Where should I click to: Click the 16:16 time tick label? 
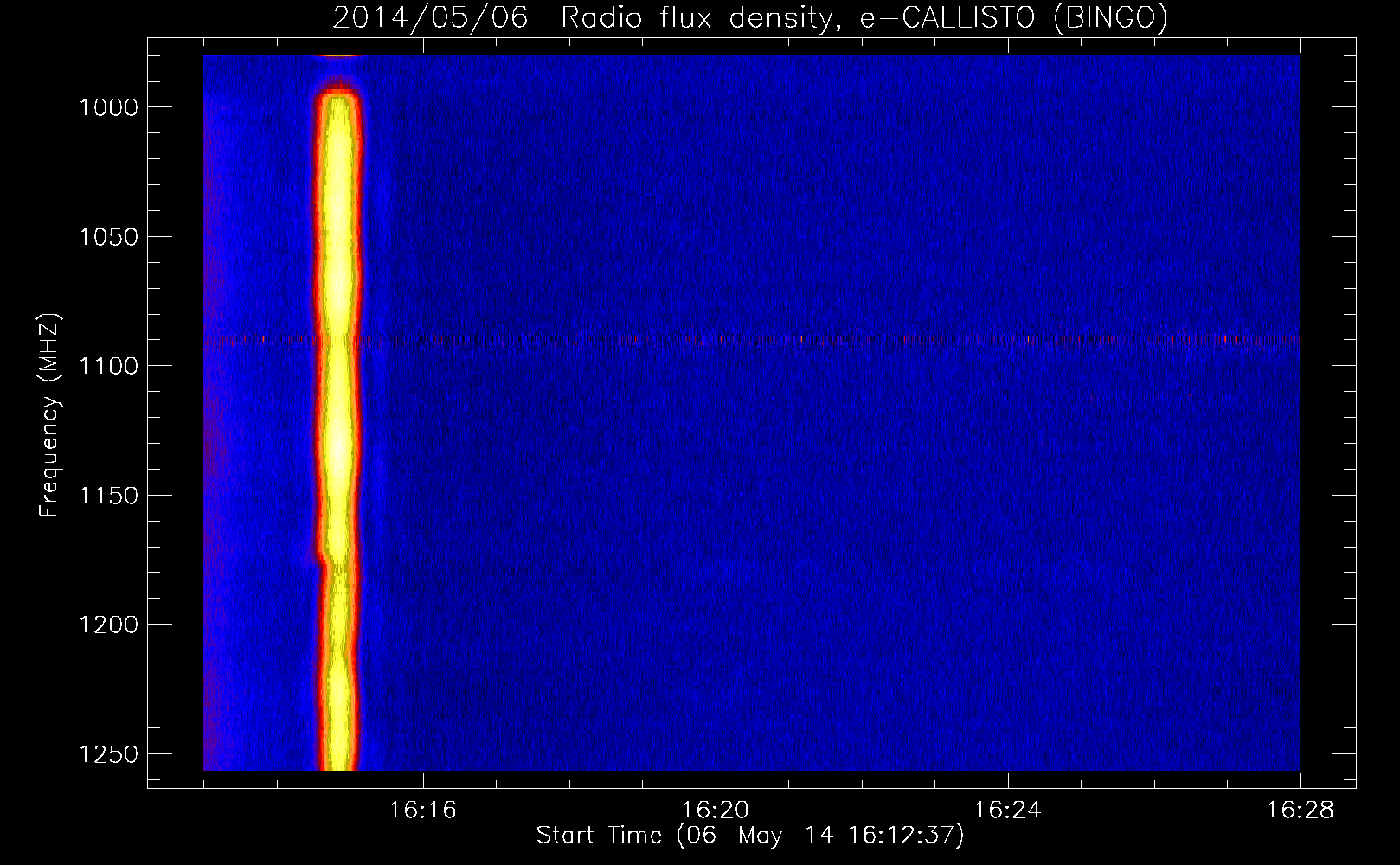422,810
